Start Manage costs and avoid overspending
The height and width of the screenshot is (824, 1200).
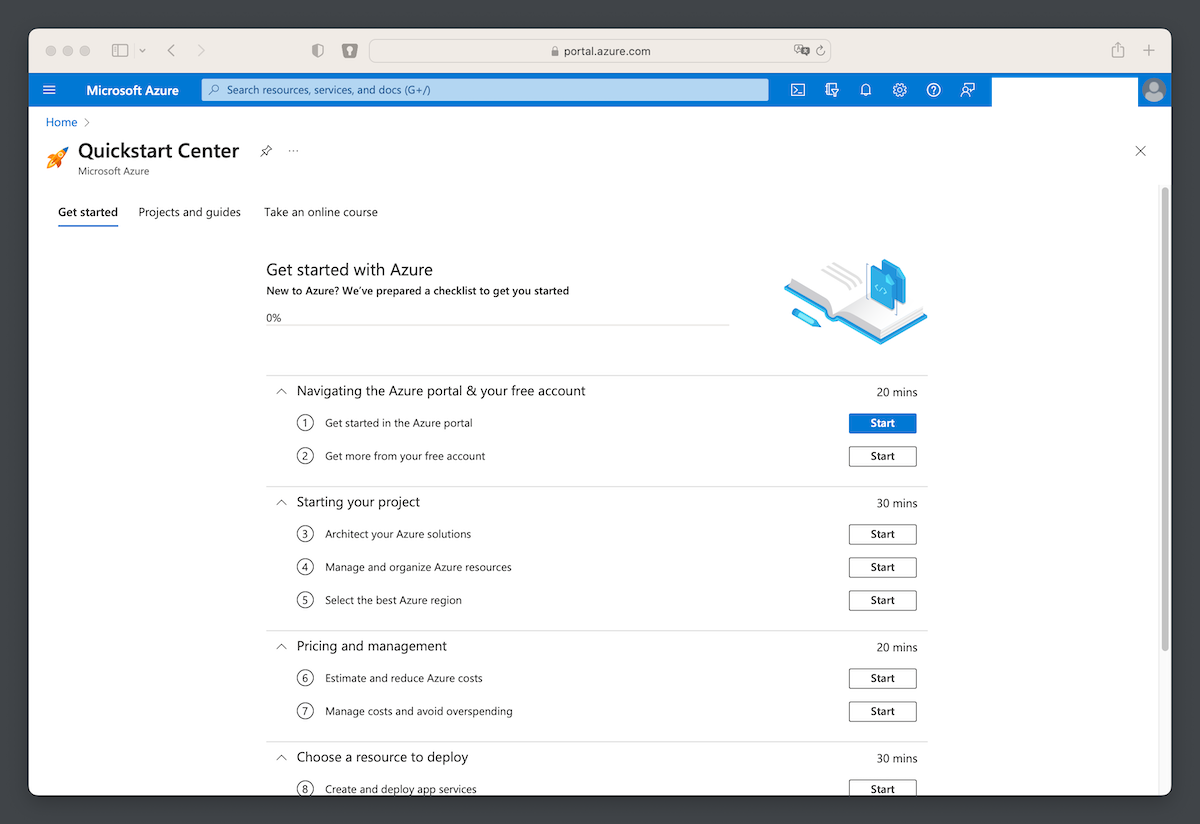(882, 711)
